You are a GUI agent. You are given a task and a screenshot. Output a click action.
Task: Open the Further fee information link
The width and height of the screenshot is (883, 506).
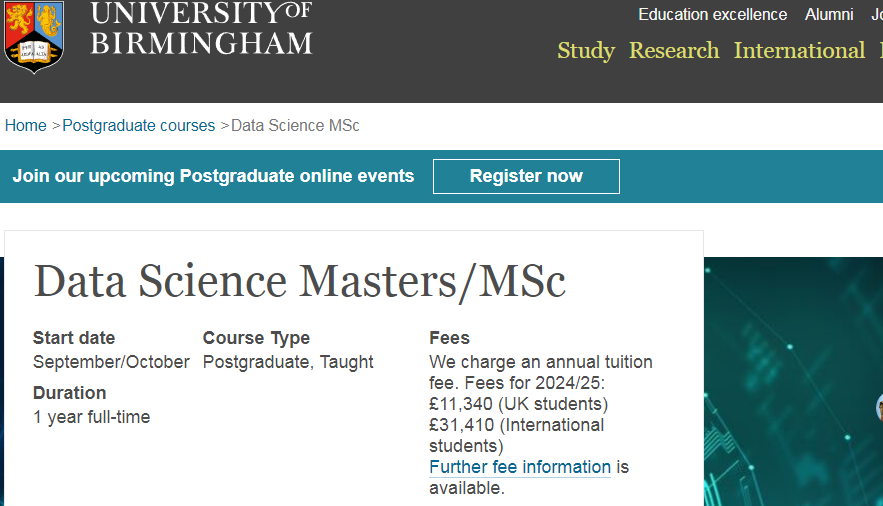[520, 467]
